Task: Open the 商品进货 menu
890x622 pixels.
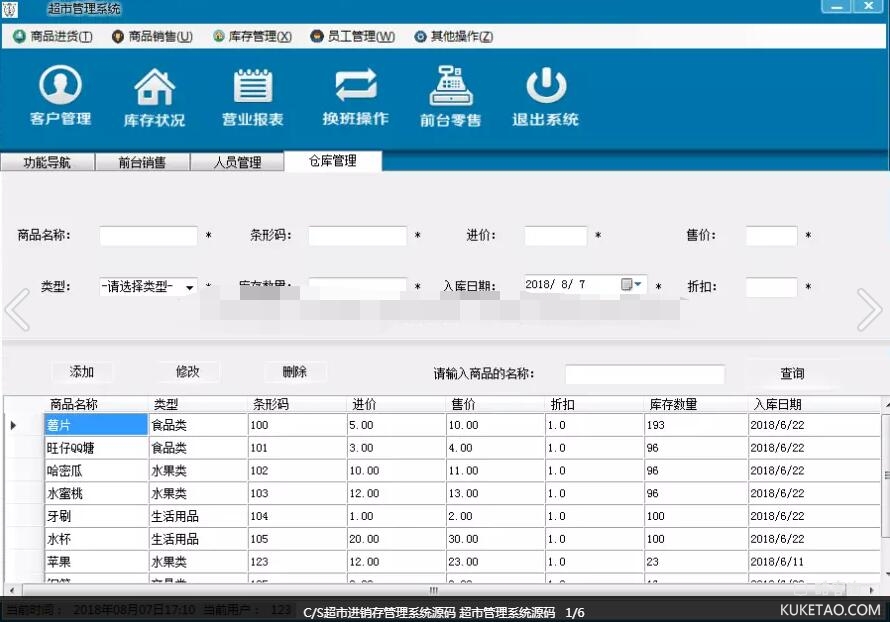Action: tap(53, 37)
